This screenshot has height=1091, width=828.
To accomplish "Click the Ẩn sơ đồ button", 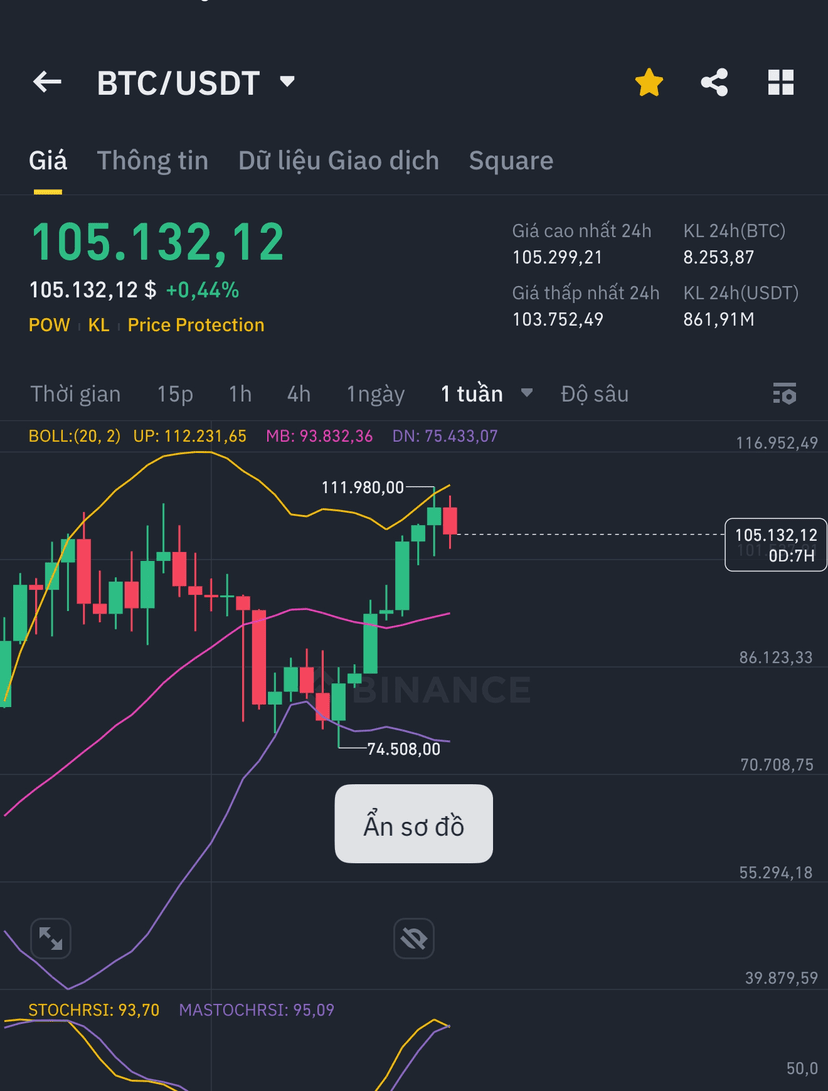I will tap(414, 824).
